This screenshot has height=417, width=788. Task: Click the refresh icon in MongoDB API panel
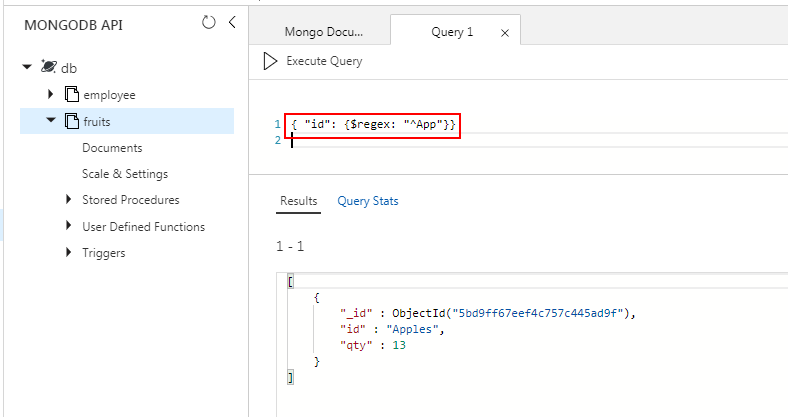coord(208,23)
